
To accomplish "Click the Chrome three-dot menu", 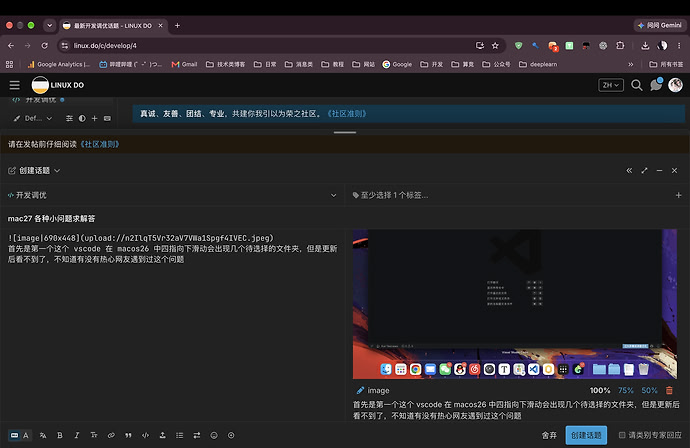I will click(679, 45).
